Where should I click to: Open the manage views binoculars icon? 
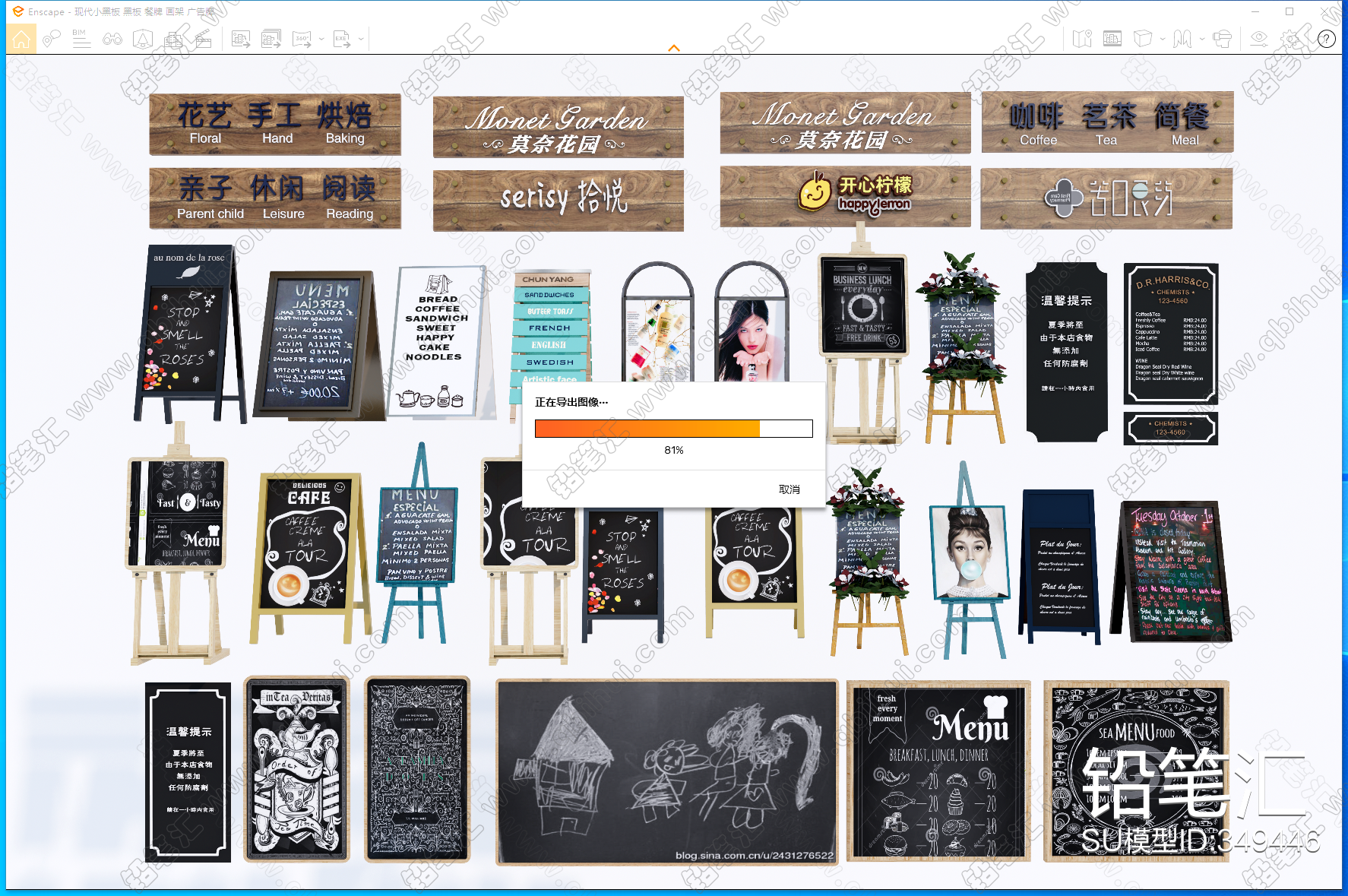[x=112, y=39]
